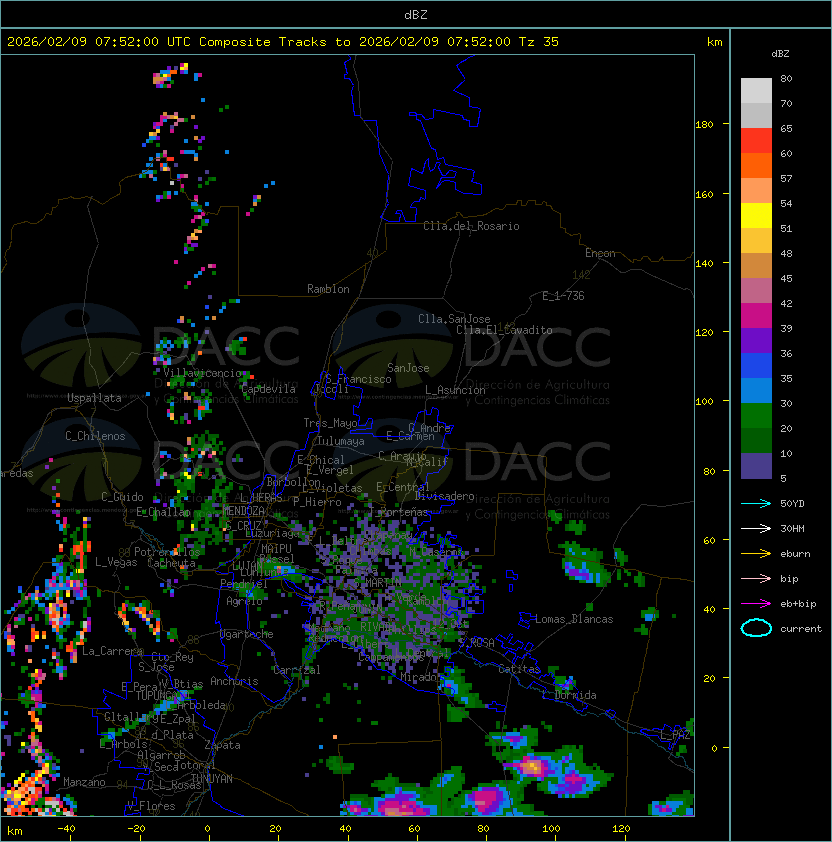Click the 'Clla.SanJose' map label

(454, 319)
